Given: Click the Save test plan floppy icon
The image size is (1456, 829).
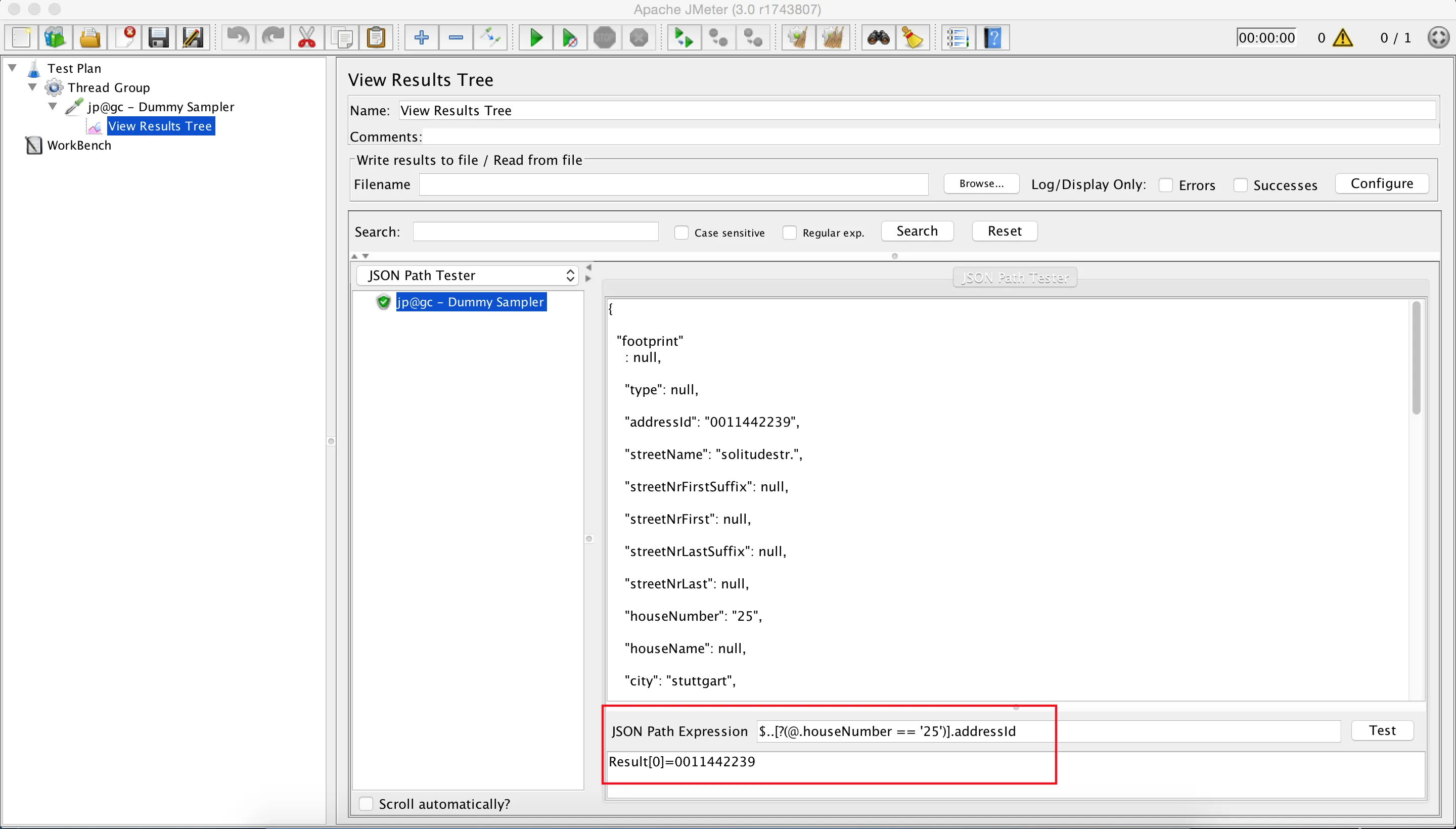Looking at the screenshot, I should coord(158,37).
